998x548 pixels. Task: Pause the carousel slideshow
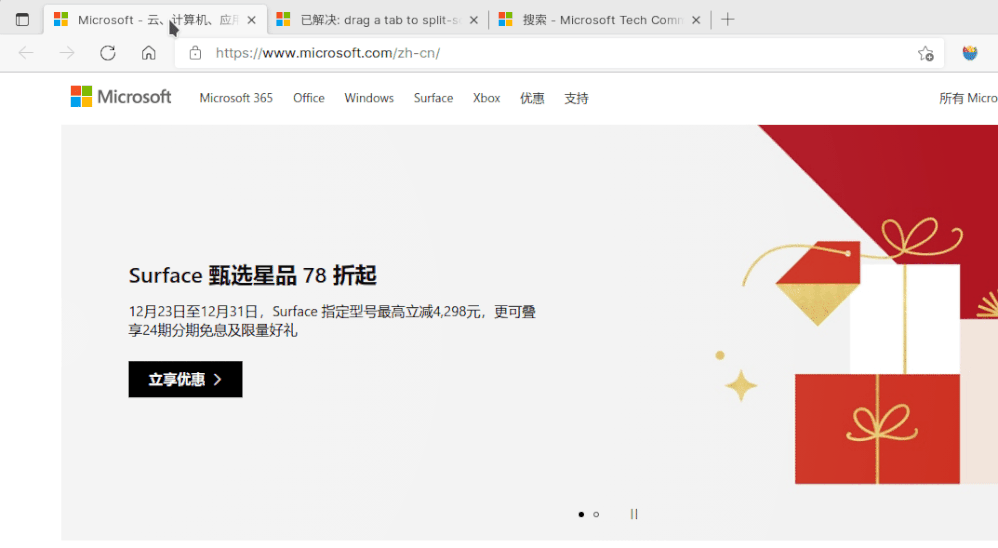click(634, 514)
